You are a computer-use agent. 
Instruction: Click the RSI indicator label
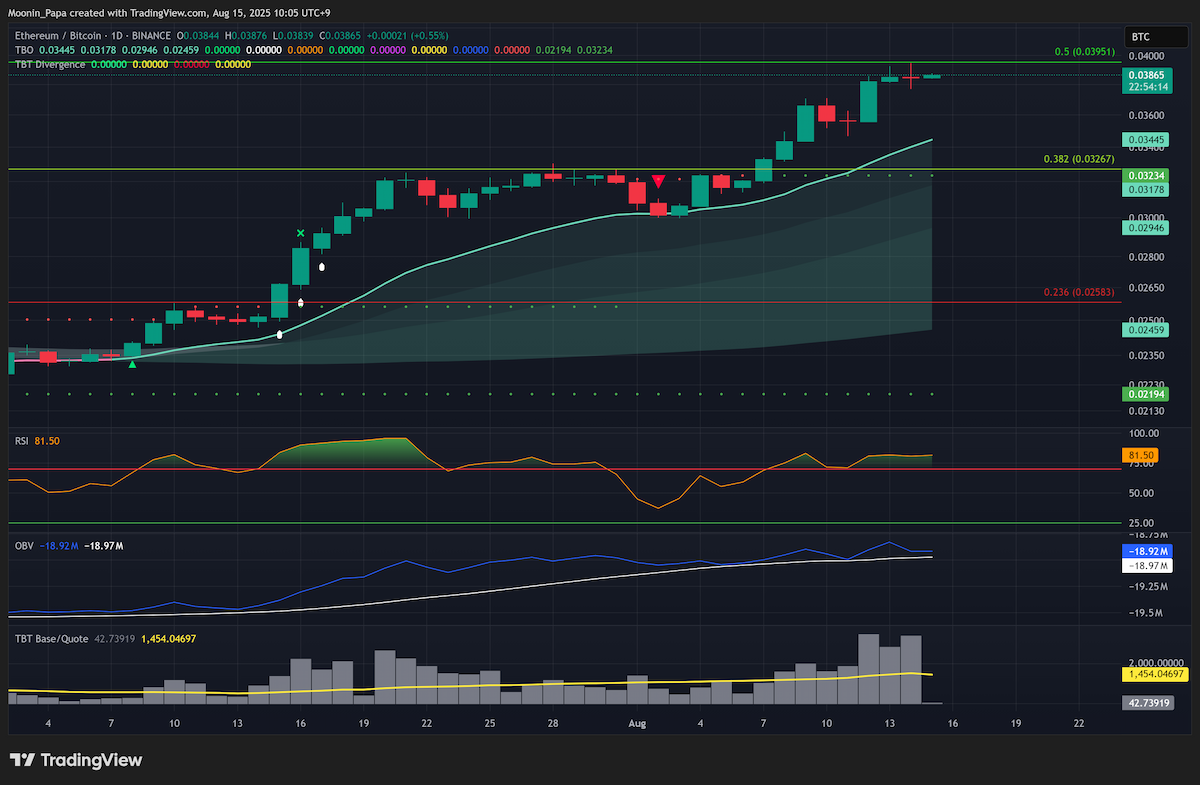point(22,441)
